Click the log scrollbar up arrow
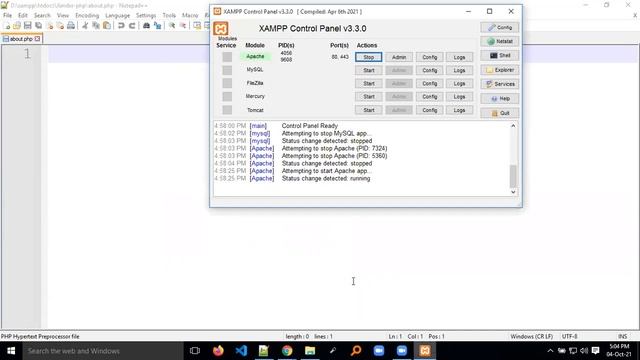 [513, 126]
